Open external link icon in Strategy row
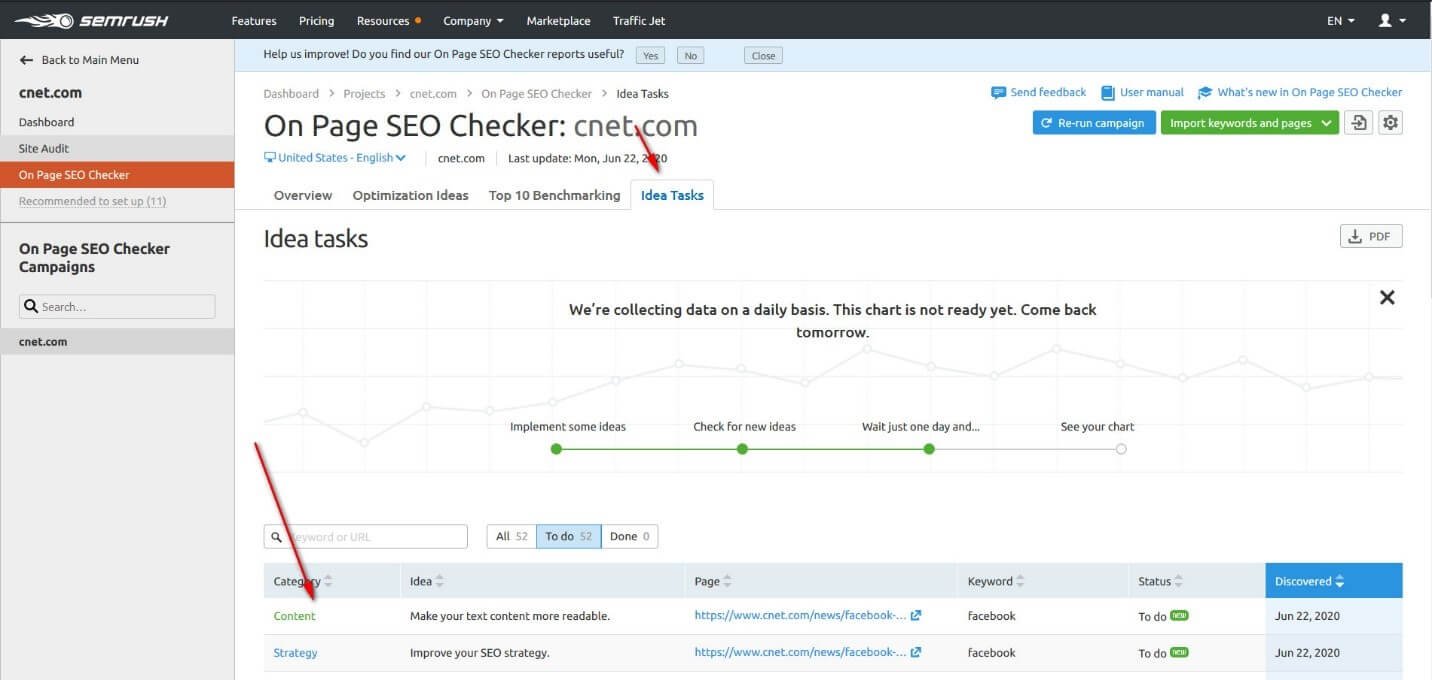The image size is (1432, 680). [x=916, y=652]
